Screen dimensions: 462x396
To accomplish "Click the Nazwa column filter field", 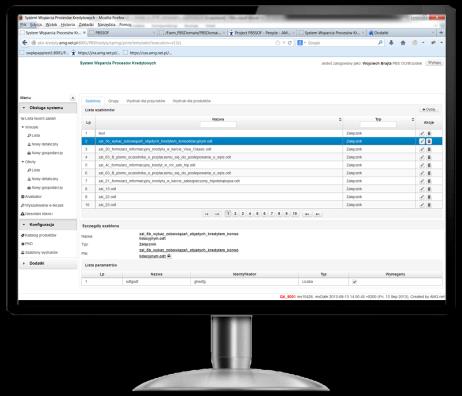I will pyautogui.click(x=218, y=124).
